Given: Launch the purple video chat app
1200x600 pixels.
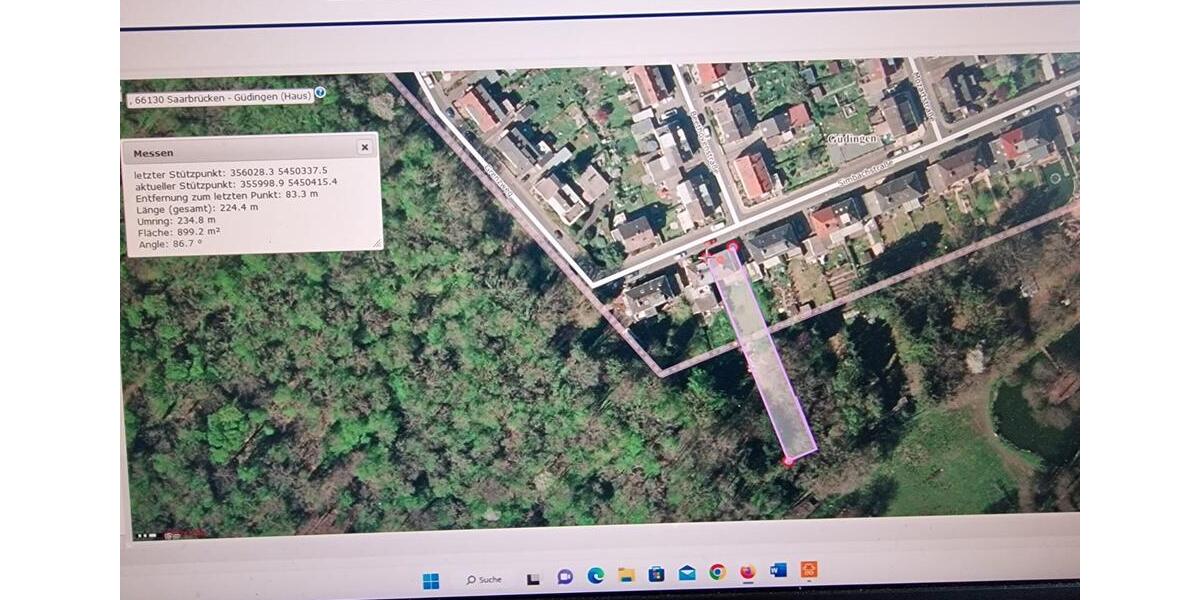Looking at the screenshot, I should [565, 577].
